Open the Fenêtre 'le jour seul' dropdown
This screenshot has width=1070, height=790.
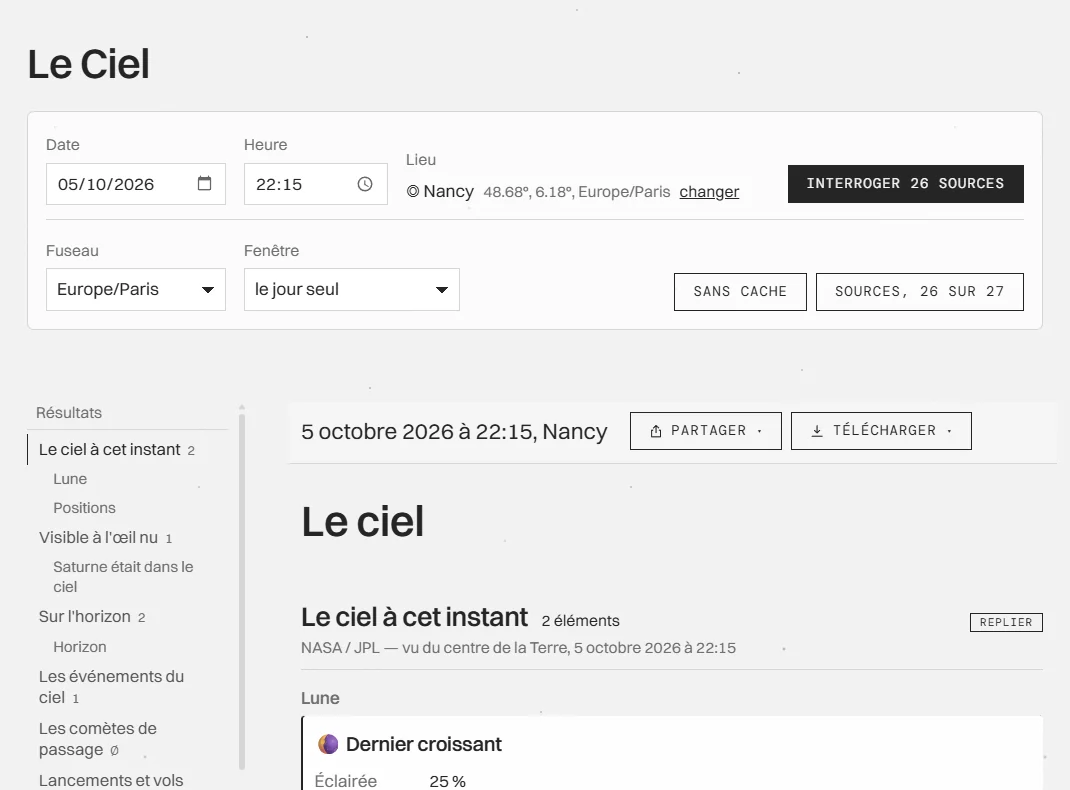click(351, 289)
